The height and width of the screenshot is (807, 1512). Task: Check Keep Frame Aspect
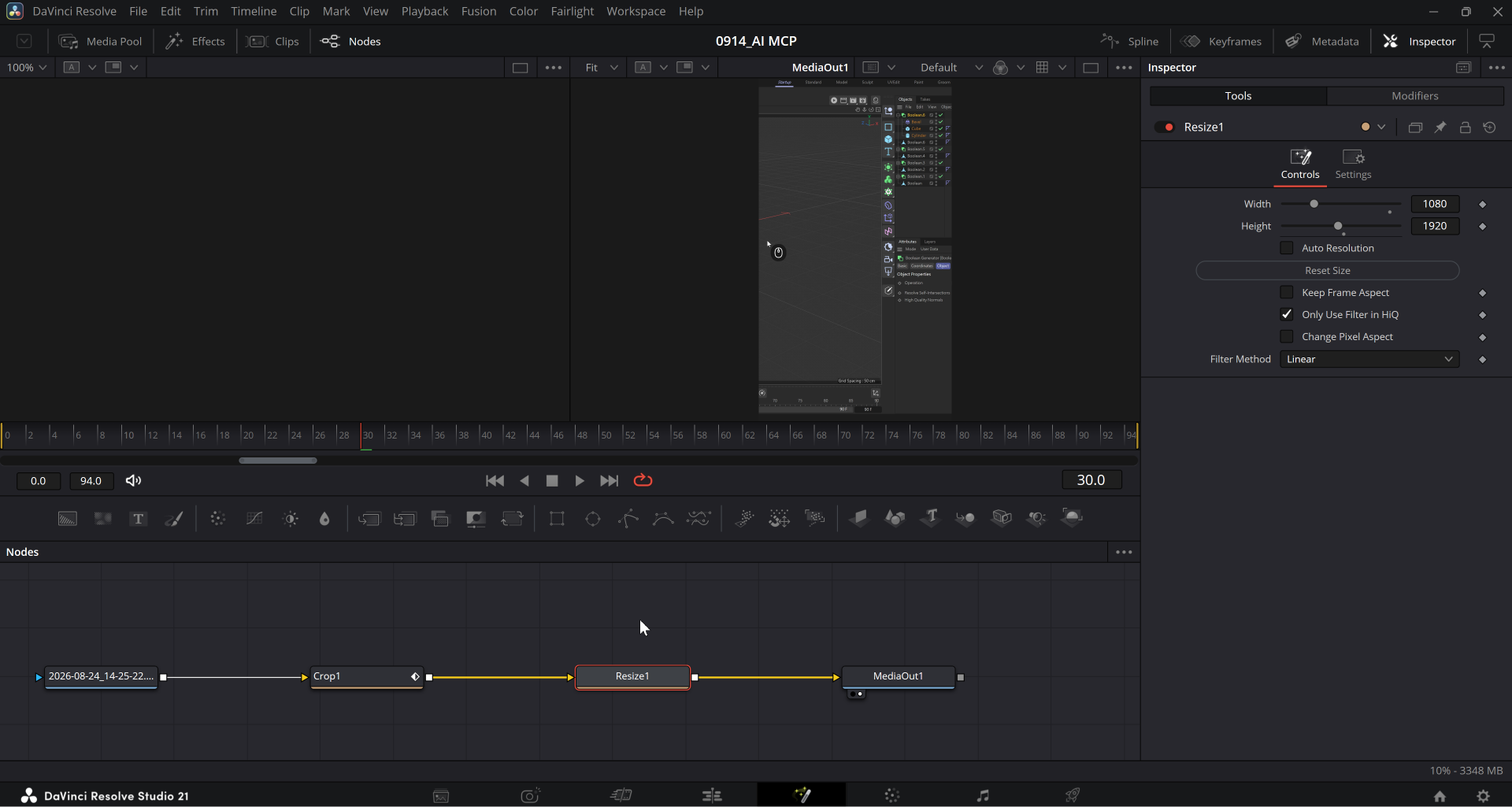tap(1287, 293)
